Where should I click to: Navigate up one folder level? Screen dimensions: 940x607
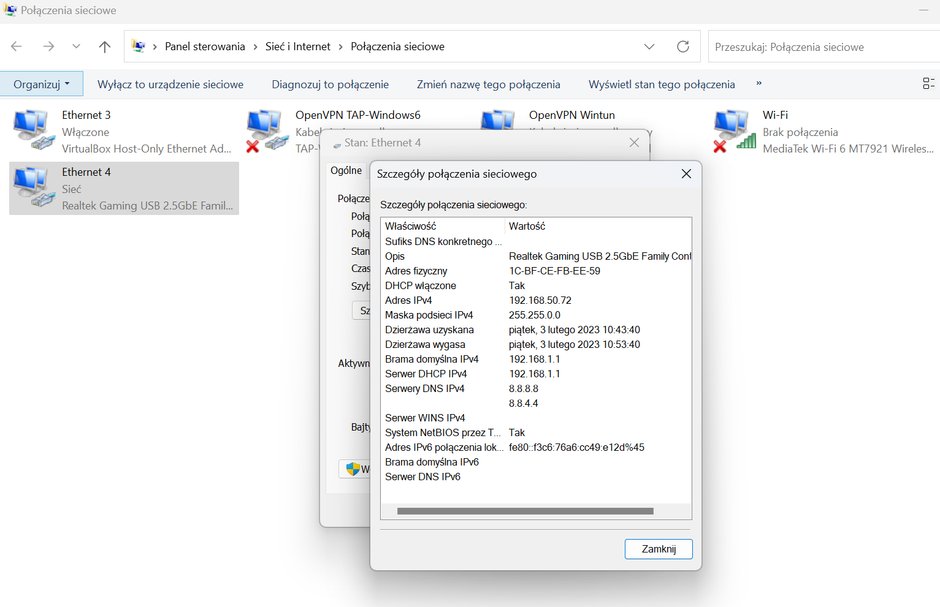pyautogui.click(x=104, y=47)
